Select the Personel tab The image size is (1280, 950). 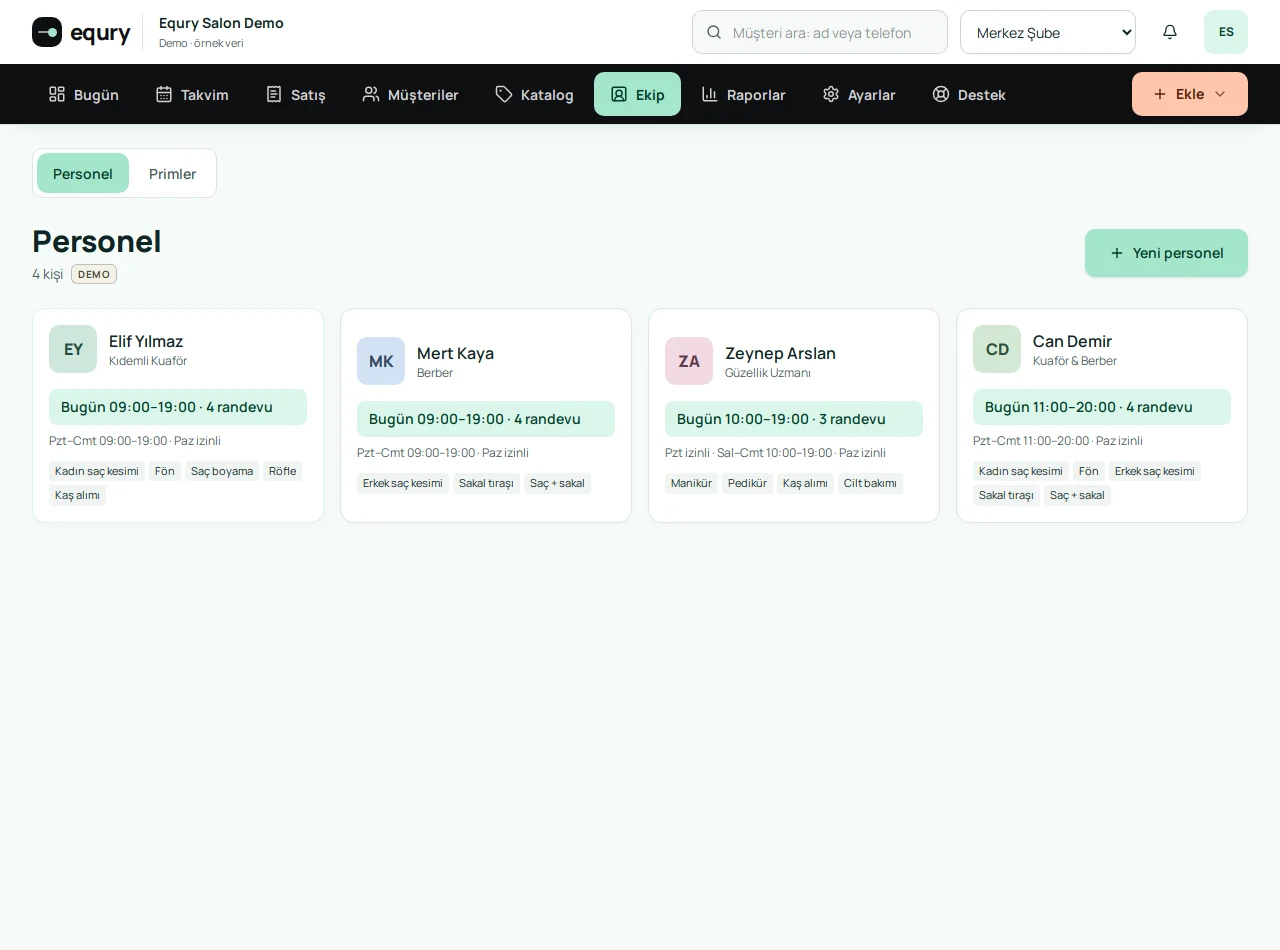(83, 173)
